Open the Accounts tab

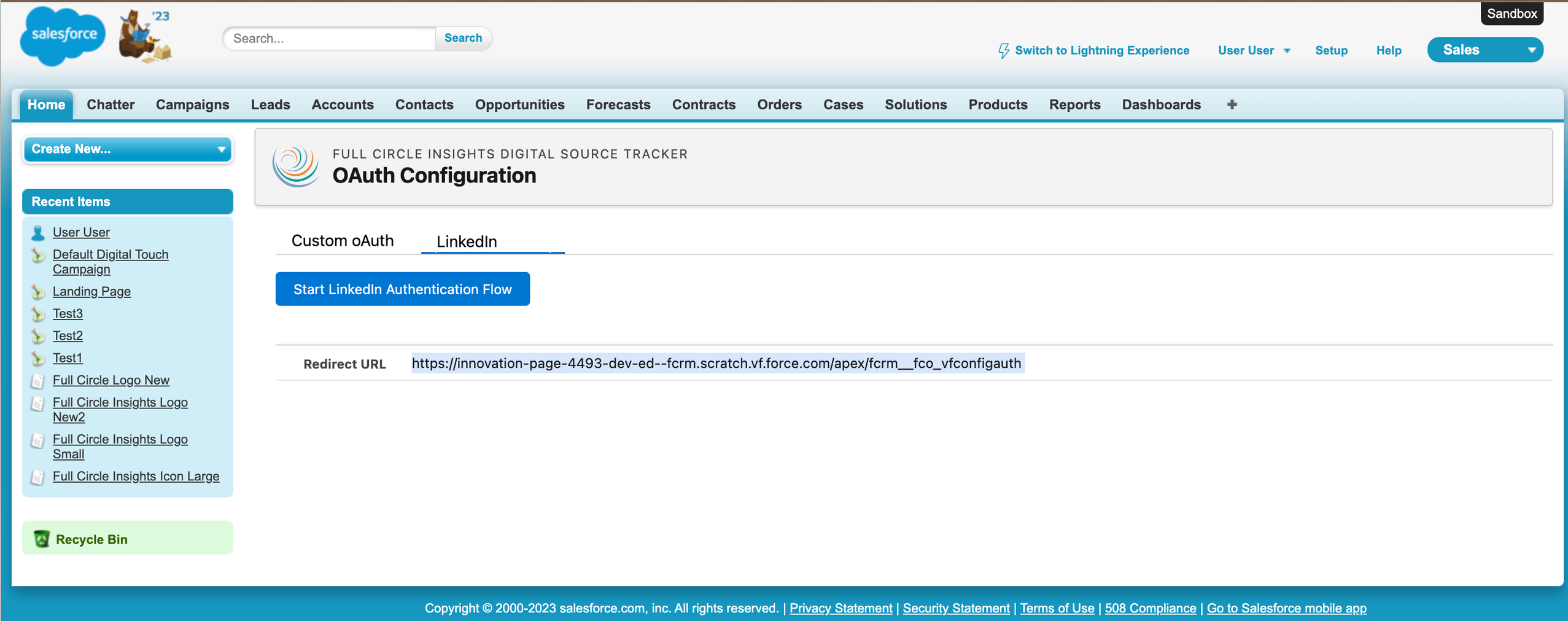(x=343, y=104)
